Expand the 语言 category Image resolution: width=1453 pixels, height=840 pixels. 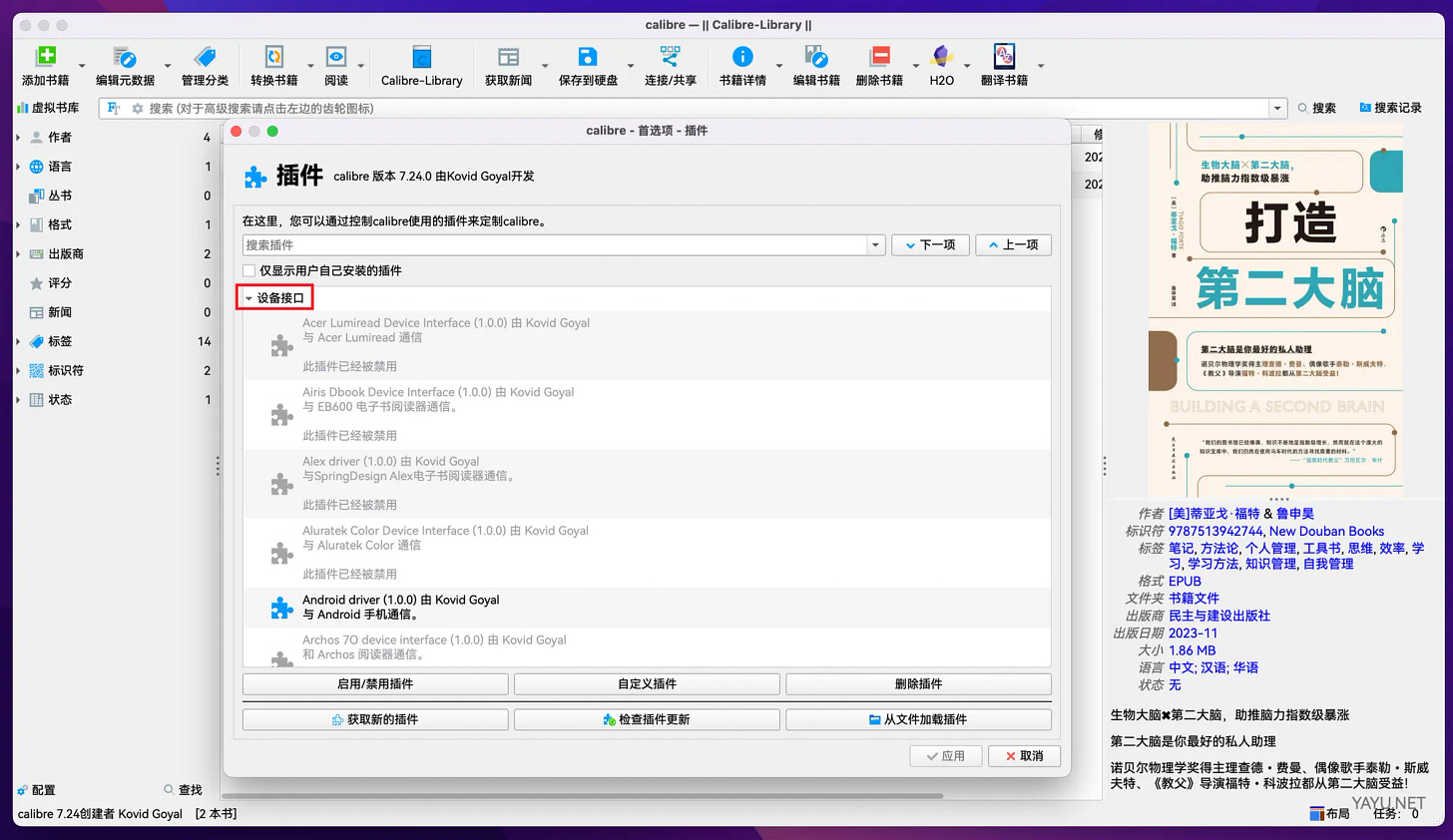point(19,167)
